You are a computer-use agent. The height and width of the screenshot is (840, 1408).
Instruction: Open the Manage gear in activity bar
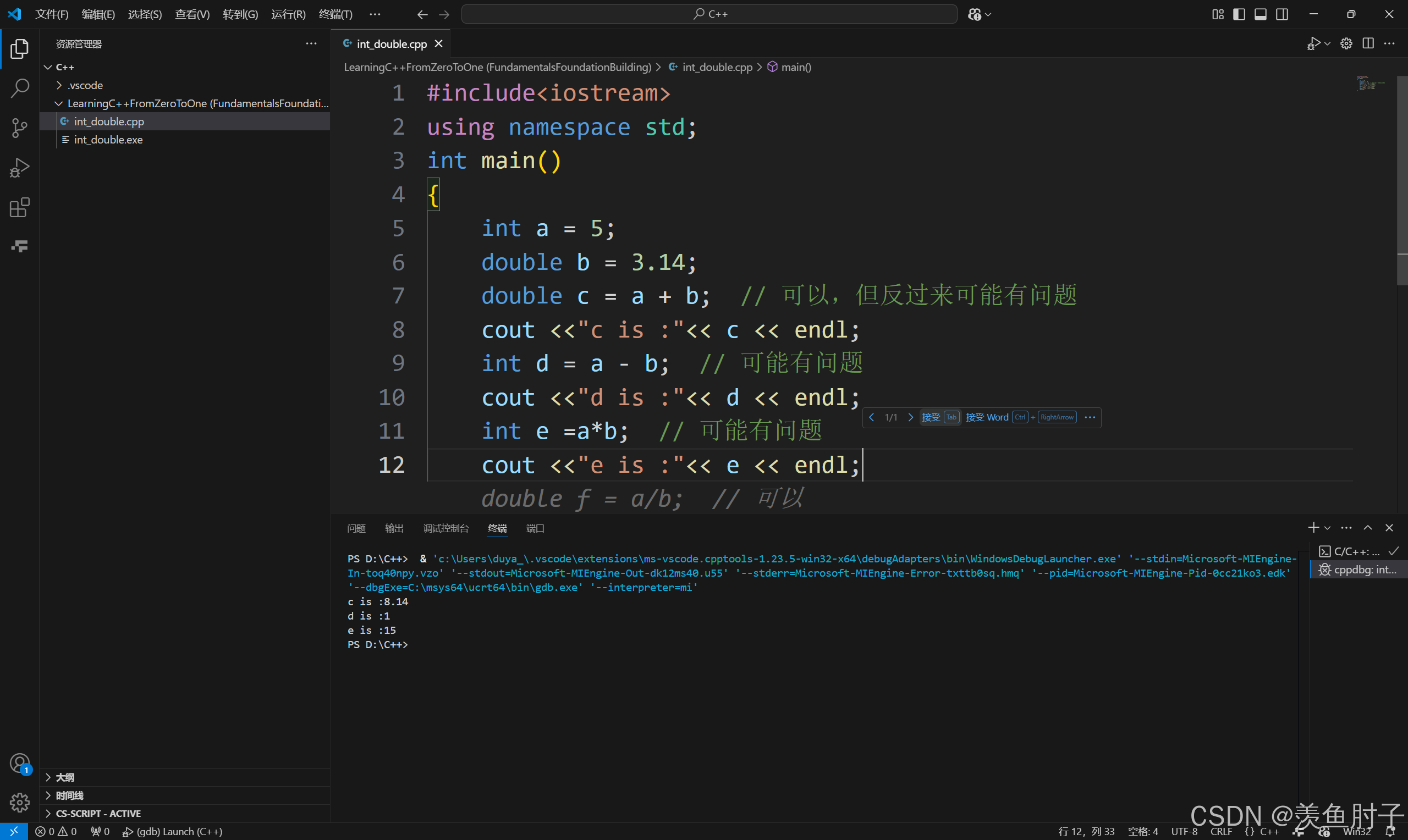[20, 802]
